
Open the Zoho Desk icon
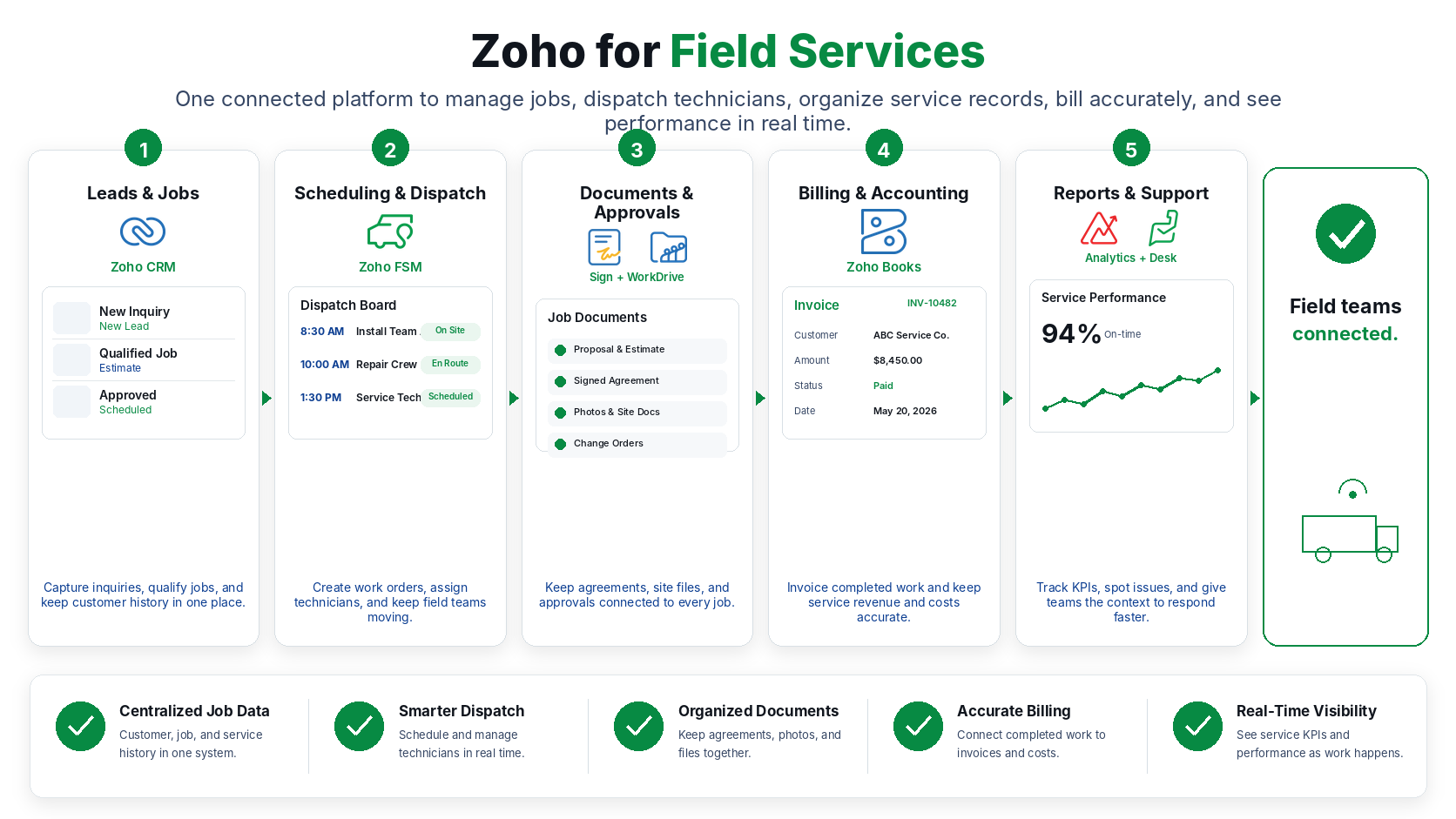pos(1163,228)
